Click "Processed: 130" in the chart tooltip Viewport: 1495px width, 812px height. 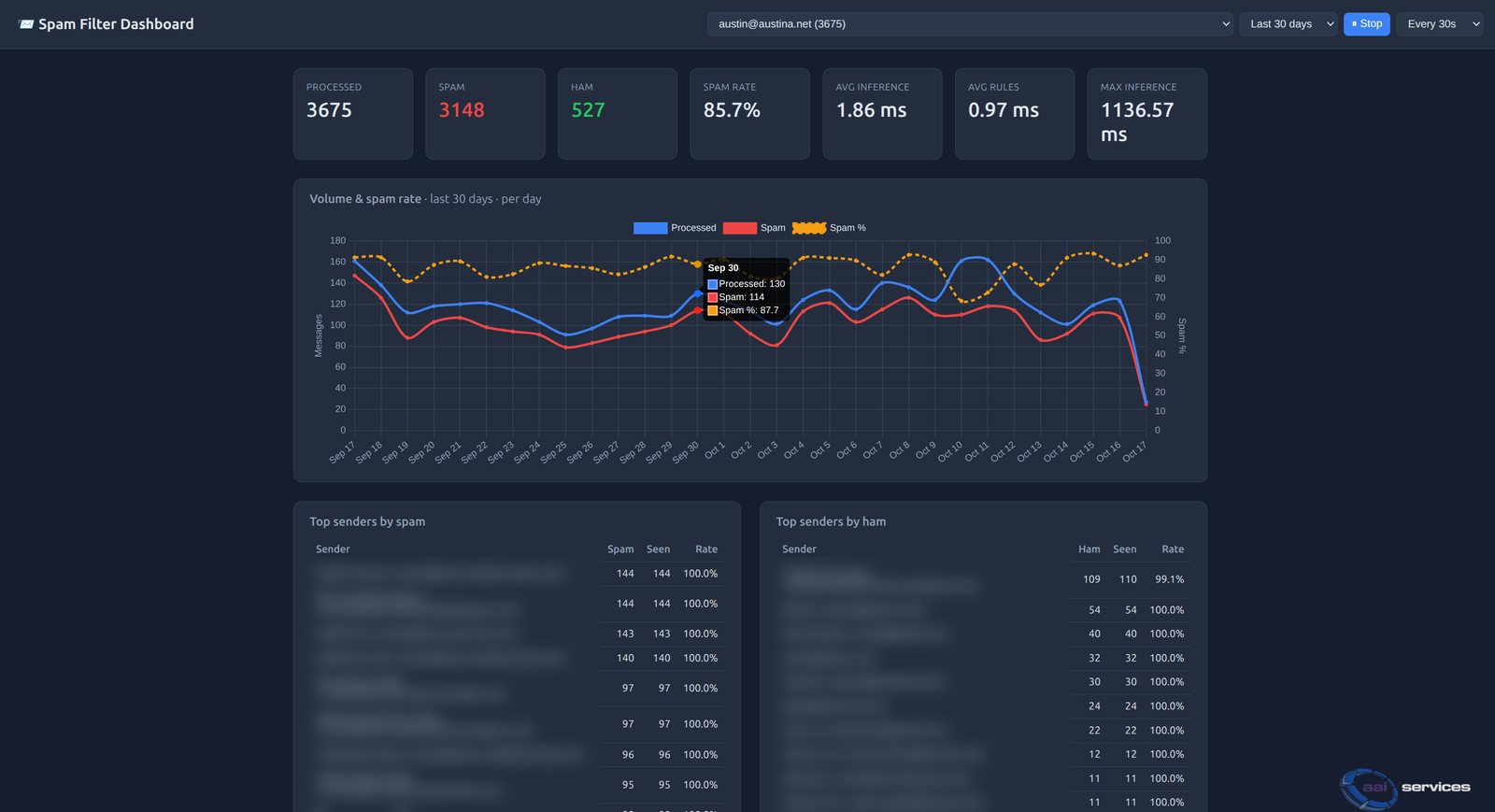pos(752,284)
